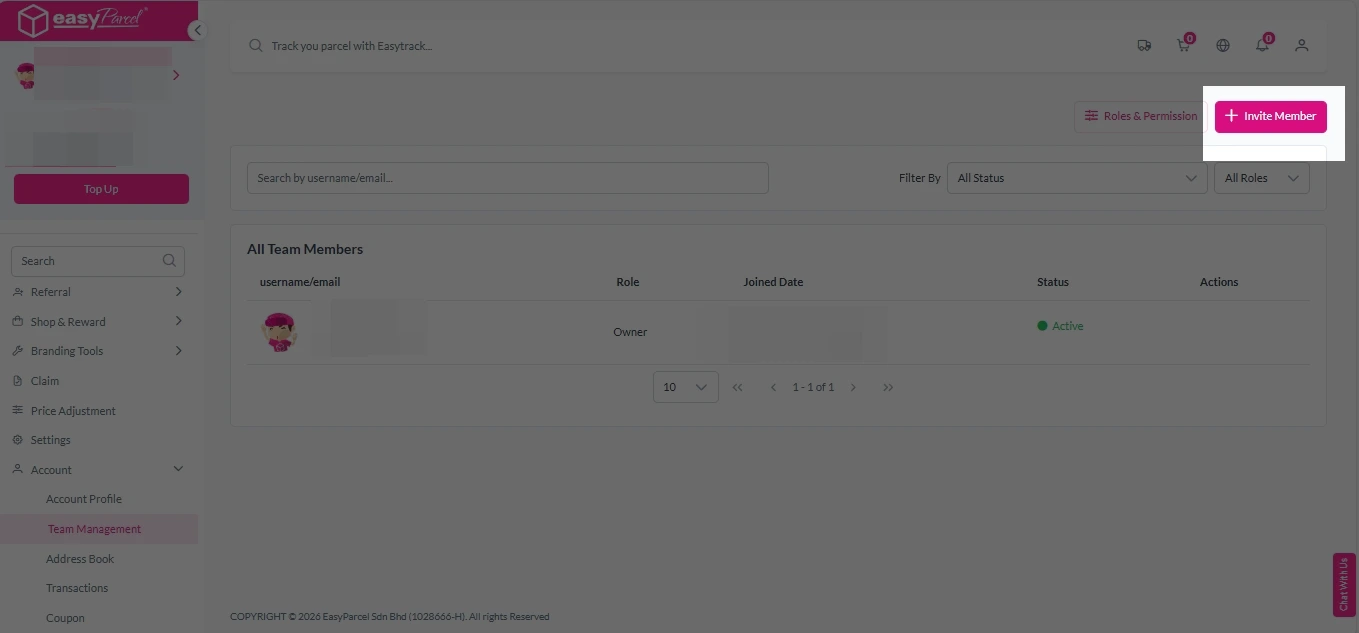Open Account Profile in sidebar
The height and width of the screenshot is (633, 1359).
click(84, 499)
